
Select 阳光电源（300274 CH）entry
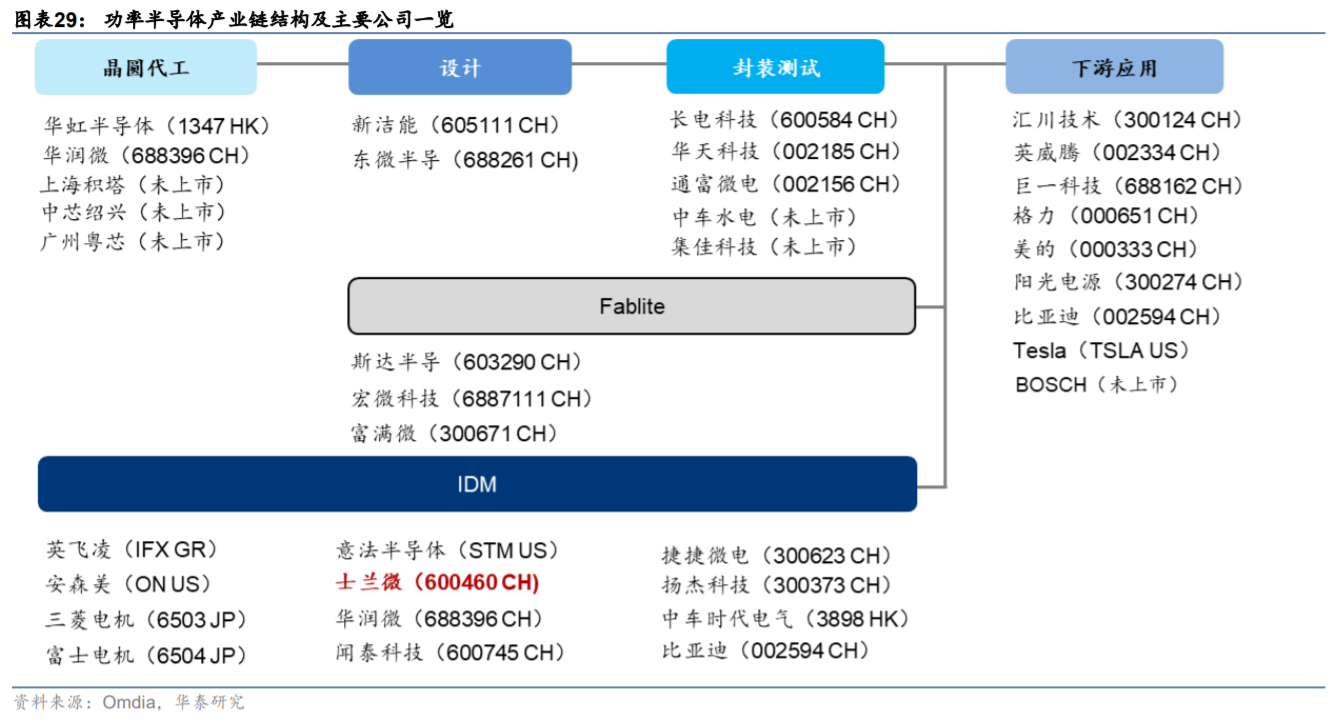1128,282
